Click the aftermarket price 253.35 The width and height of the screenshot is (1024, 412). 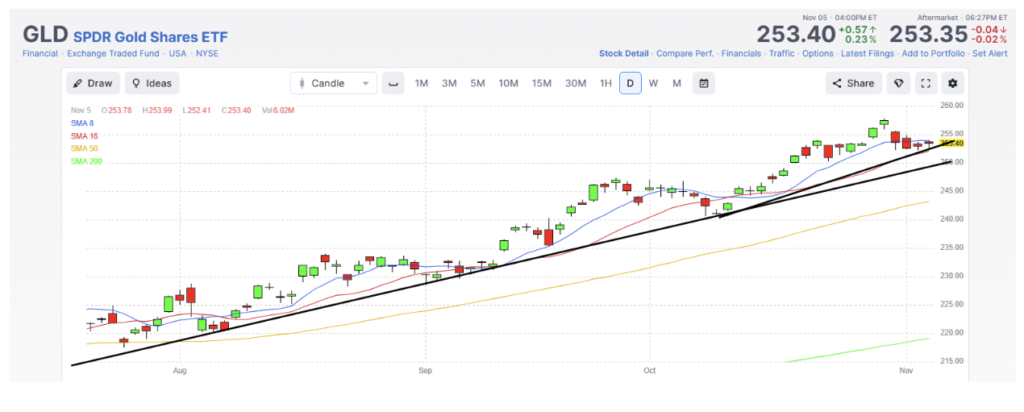click(x=928, y=34)
